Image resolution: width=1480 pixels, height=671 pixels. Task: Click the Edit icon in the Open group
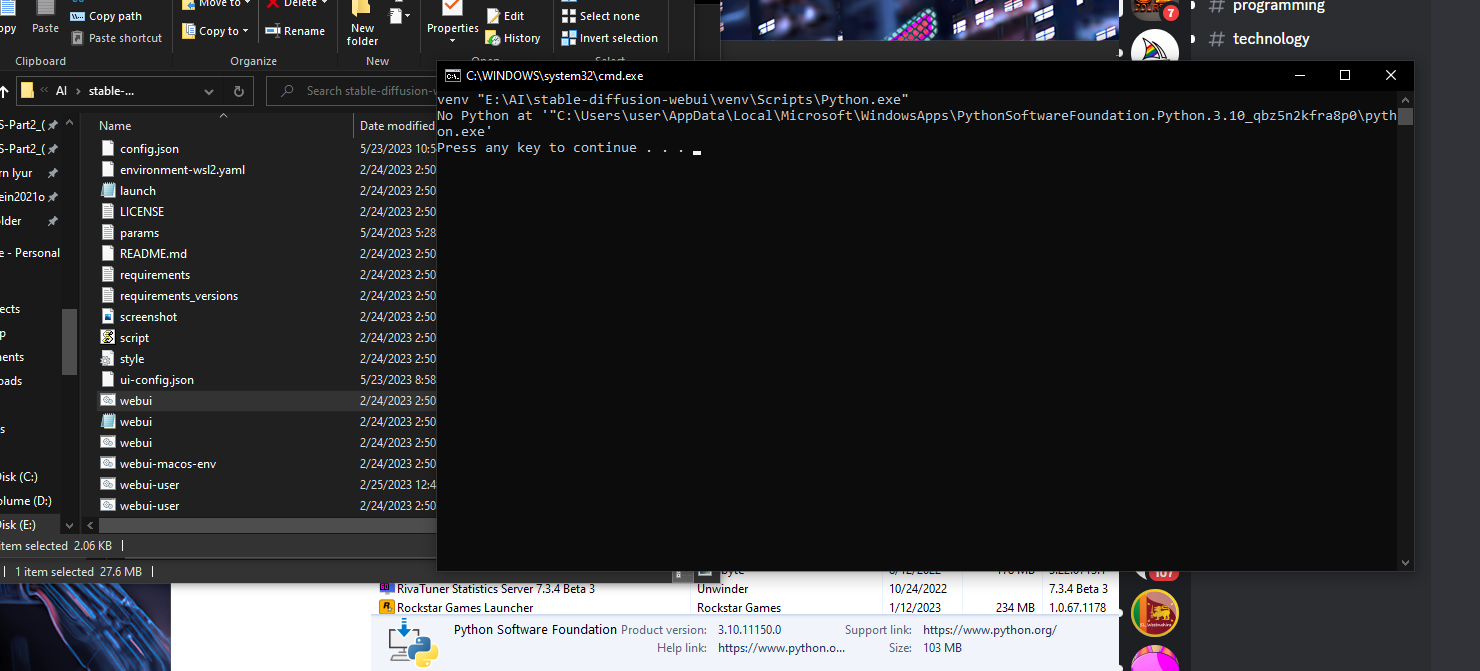[x=493, y=16]
